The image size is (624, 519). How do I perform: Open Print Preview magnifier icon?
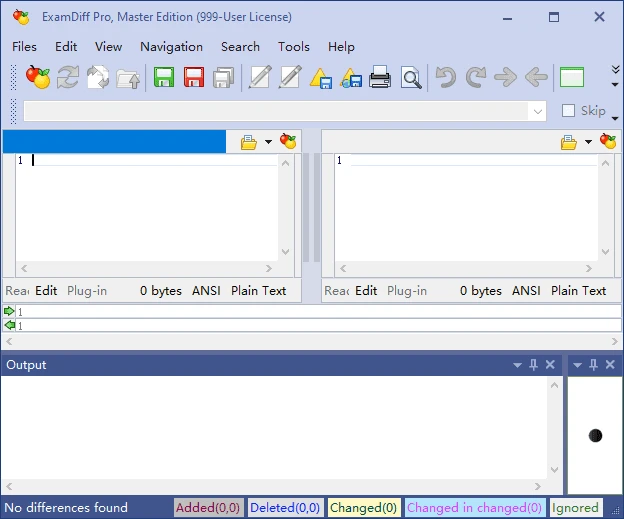pyautogui.click(x=410, y=77)
